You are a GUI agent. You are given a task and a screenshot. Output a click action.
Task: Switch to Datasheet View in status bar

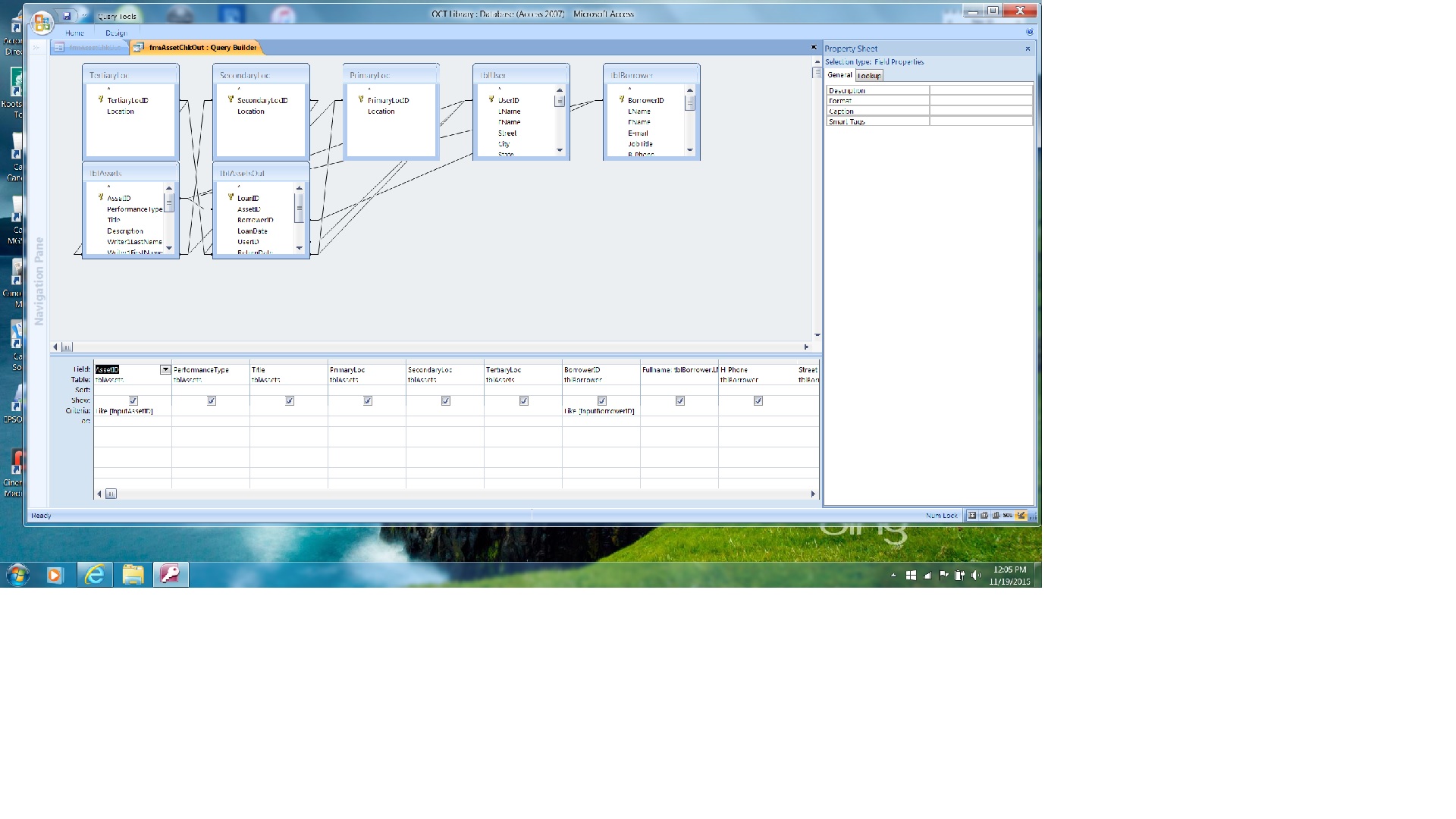(972, 516)
